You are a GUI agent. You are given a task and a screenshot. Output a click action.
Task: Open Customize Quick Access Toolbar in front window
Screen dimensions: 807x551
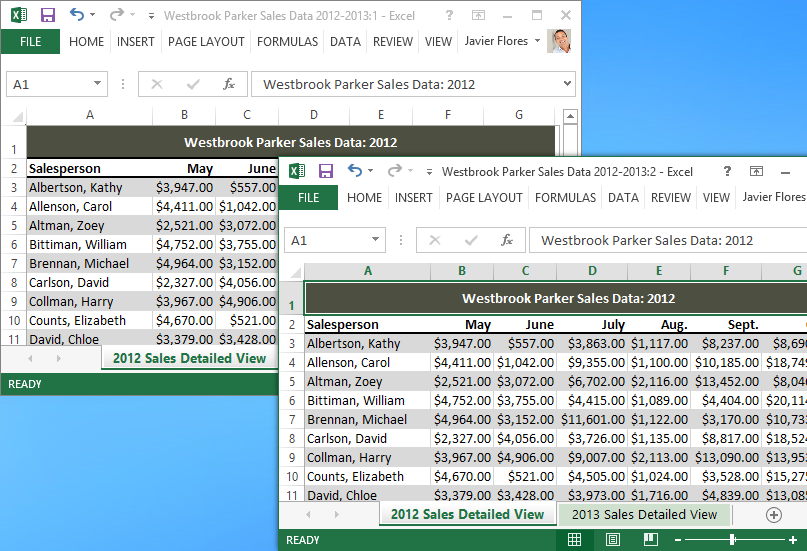(429, 172)
